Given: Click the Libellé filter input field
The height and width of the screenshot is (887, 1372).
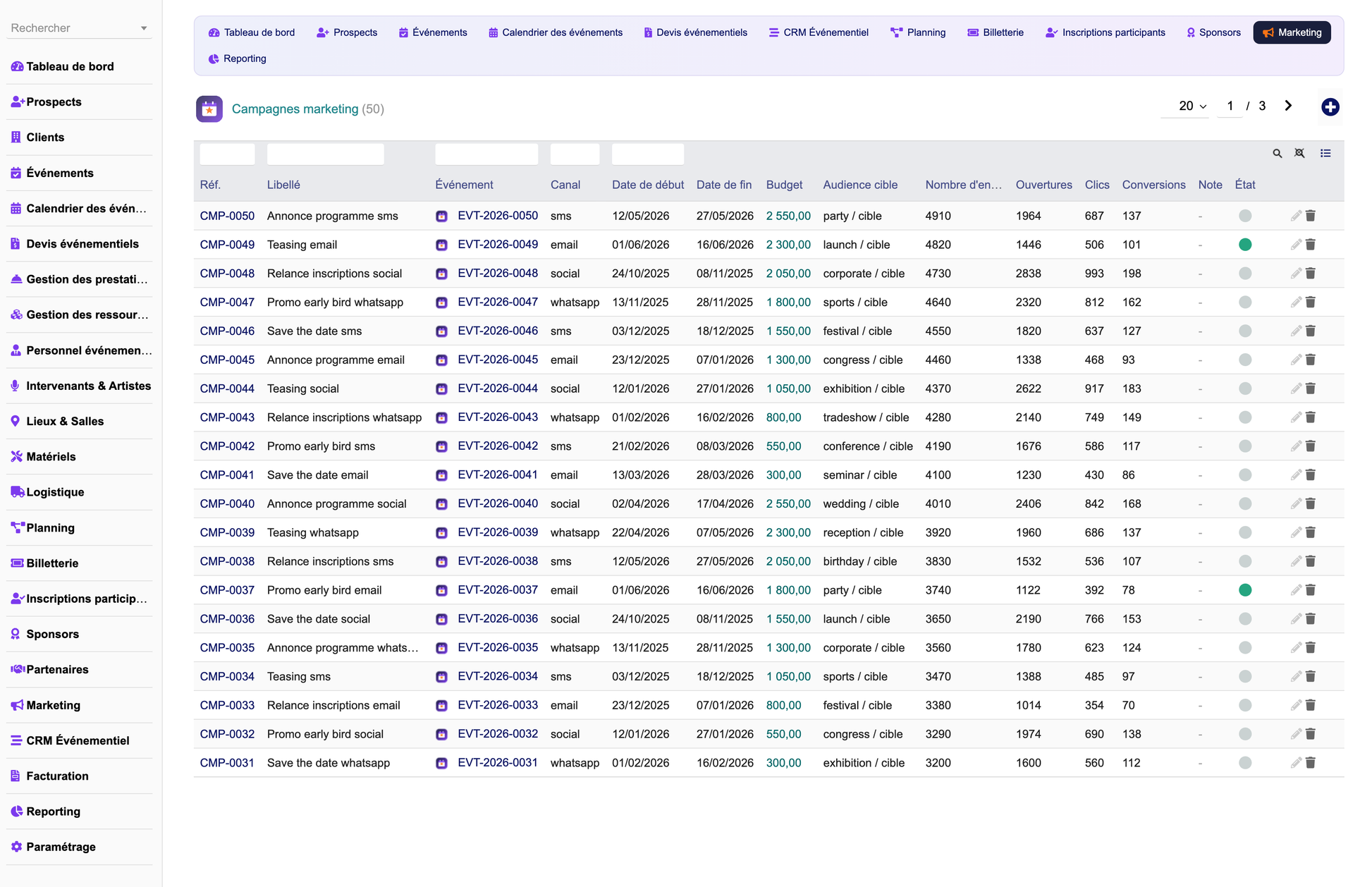Looking at the screenshot, I should coord(325,154).
